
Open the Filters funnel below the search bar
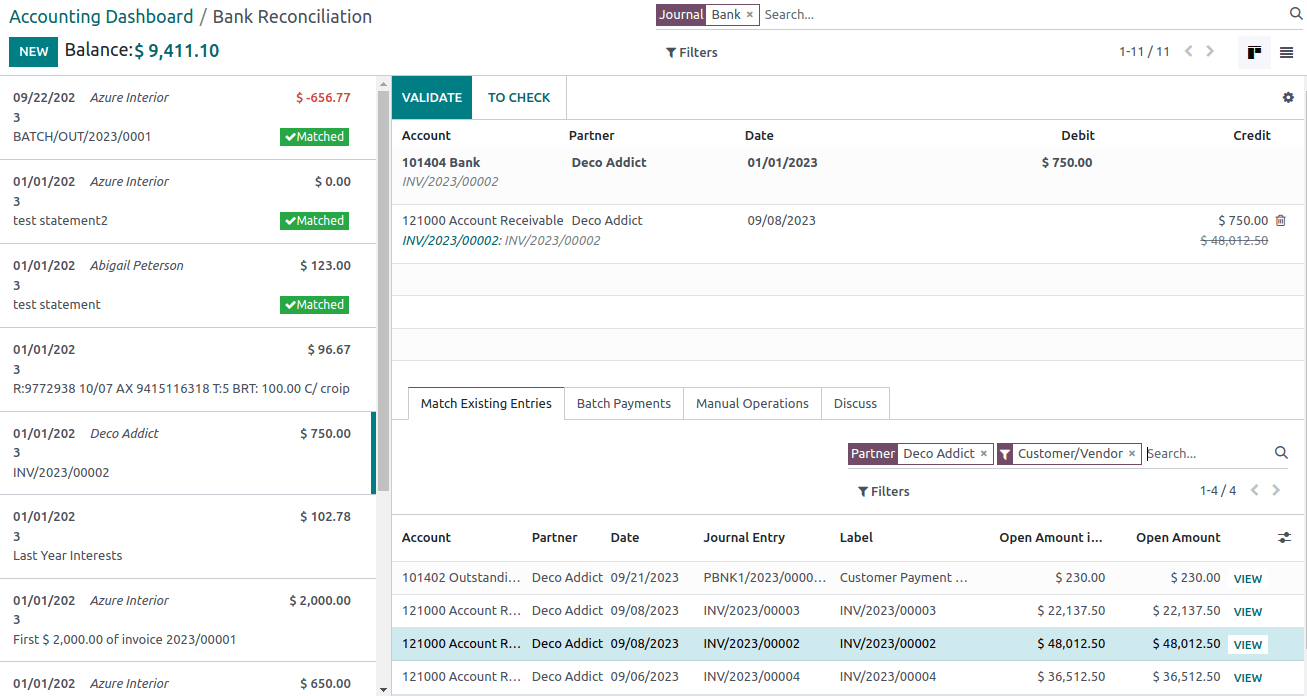(691, 52)
